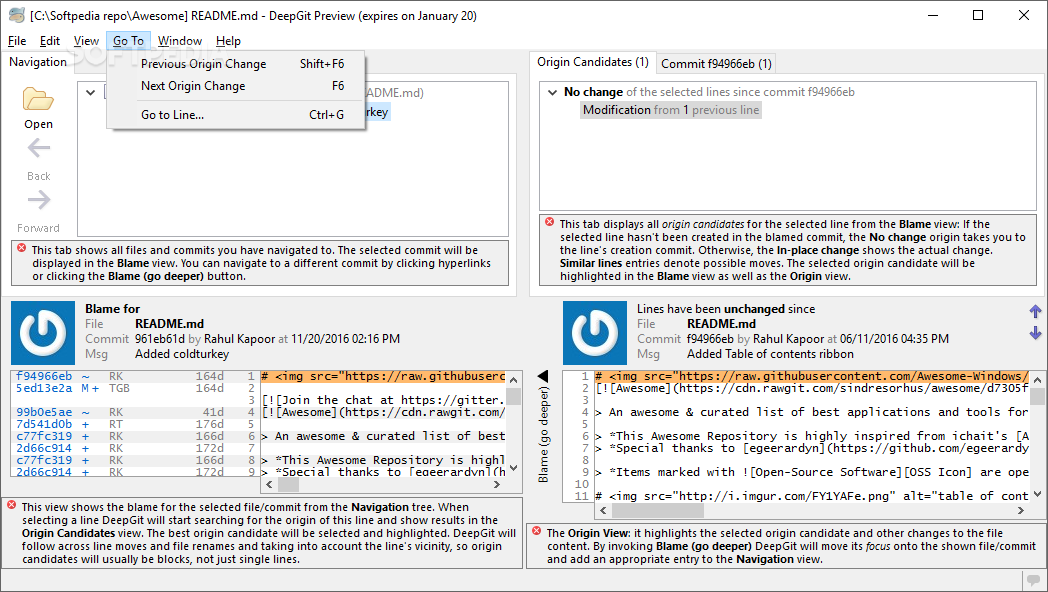Image resolution: width=1048 pixels, height=592 pixels.
Task: Click the blue up arrow in Origin view
Action: pos(1035,311)
